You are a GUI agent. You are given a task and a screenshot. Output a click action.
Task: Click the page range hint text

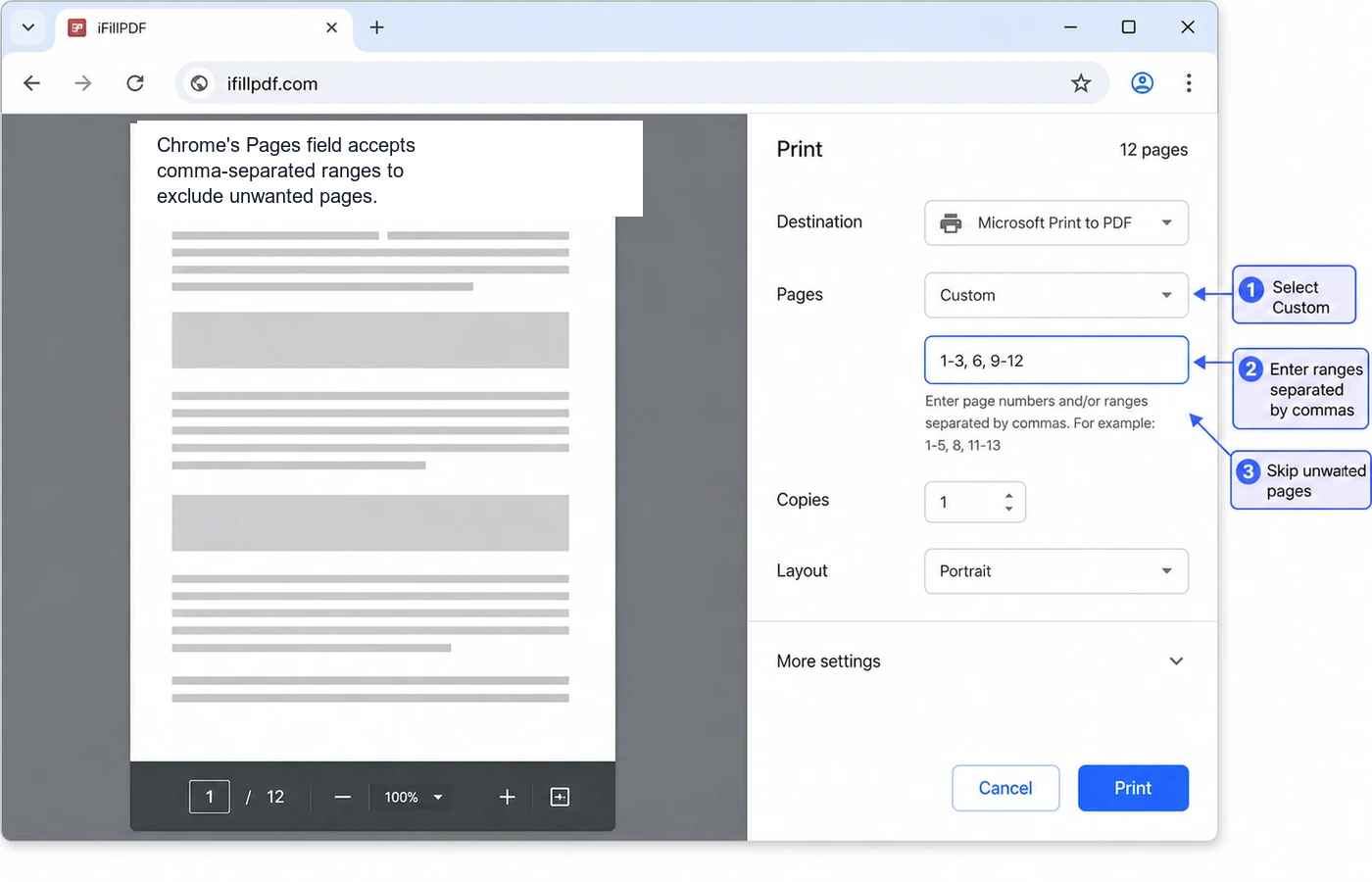click(1040, 423)
